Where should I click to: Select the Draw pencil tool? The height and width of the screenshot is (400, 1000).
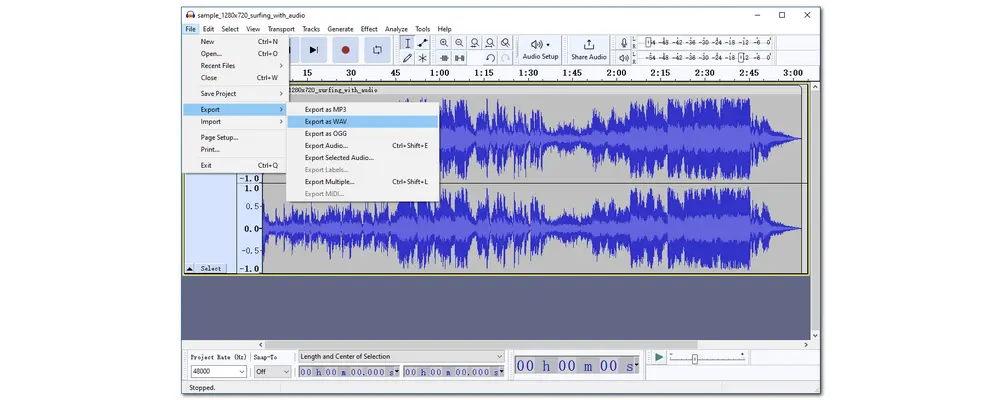407,59
